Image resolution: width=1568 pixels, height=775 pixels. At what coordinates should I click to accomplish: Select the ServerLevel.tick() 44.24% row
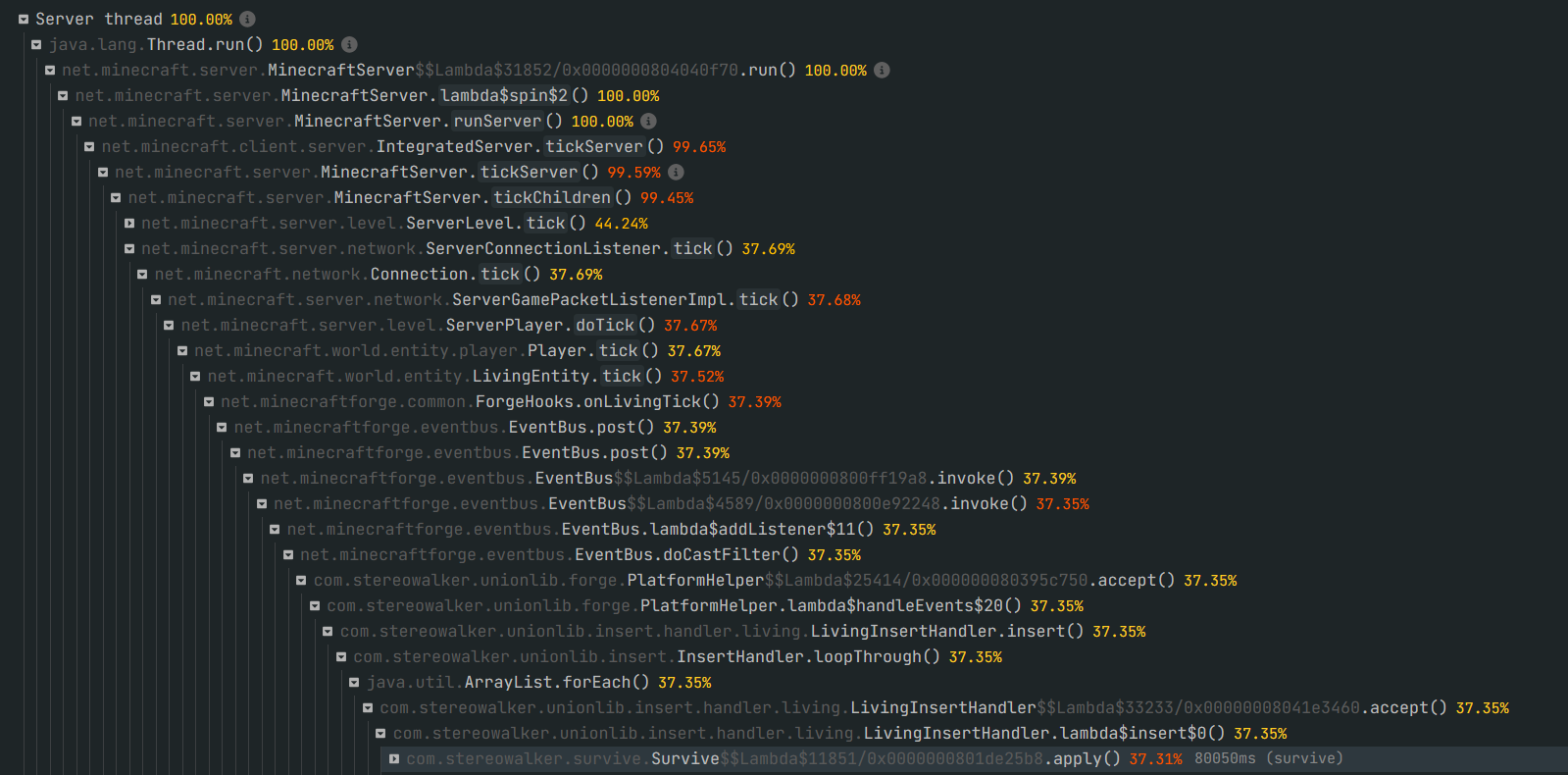394,224
